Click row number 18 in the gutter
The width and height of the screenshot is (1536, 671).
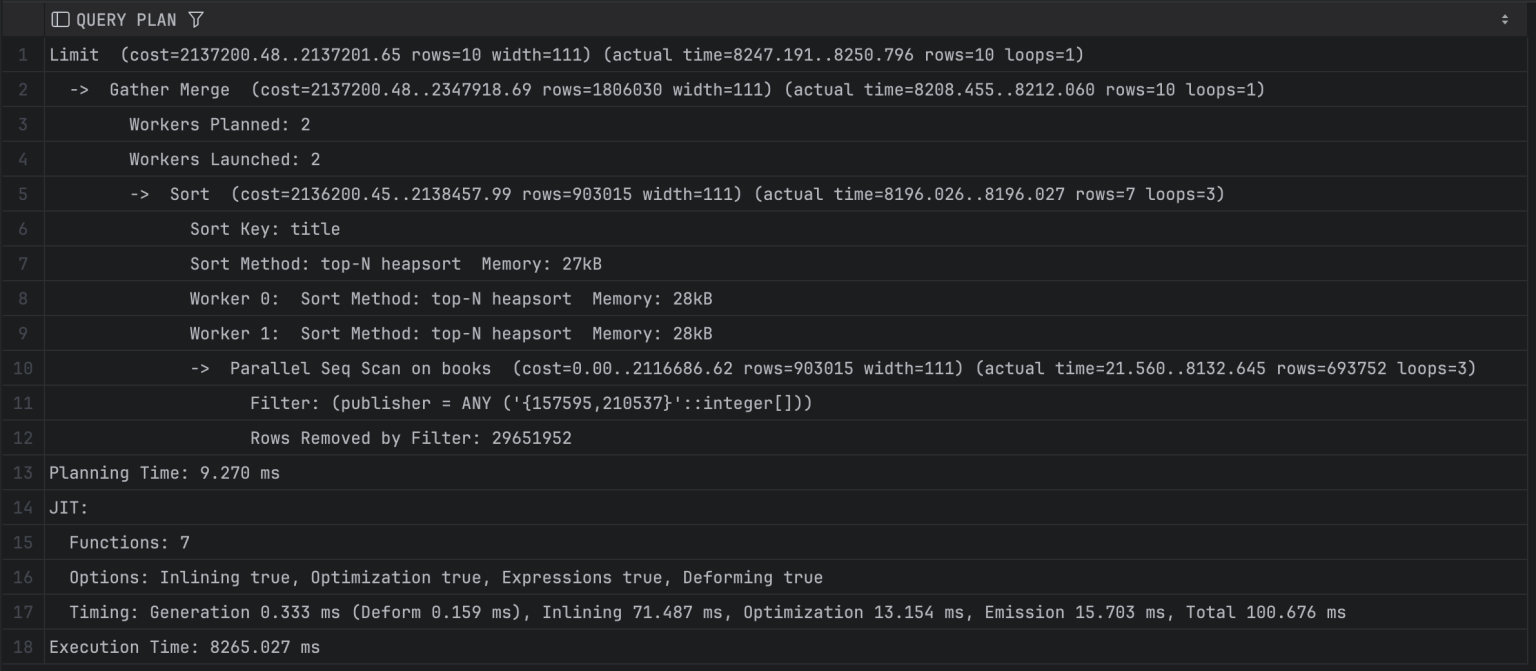click(22, 648)
